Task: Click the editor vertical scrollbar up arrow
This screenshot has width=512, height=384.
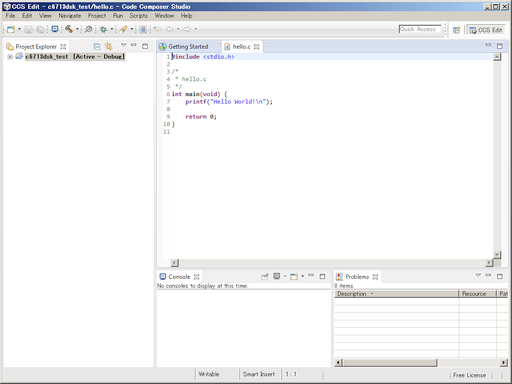Action: (497, 57)
